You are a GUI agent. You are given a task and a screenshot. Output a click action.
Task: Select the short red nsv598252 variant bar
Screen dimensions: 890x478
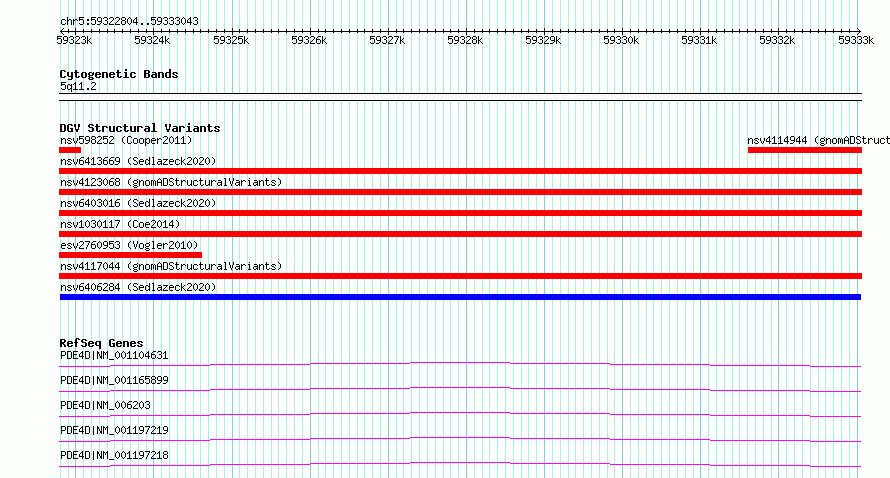click(x=70, y=150)
